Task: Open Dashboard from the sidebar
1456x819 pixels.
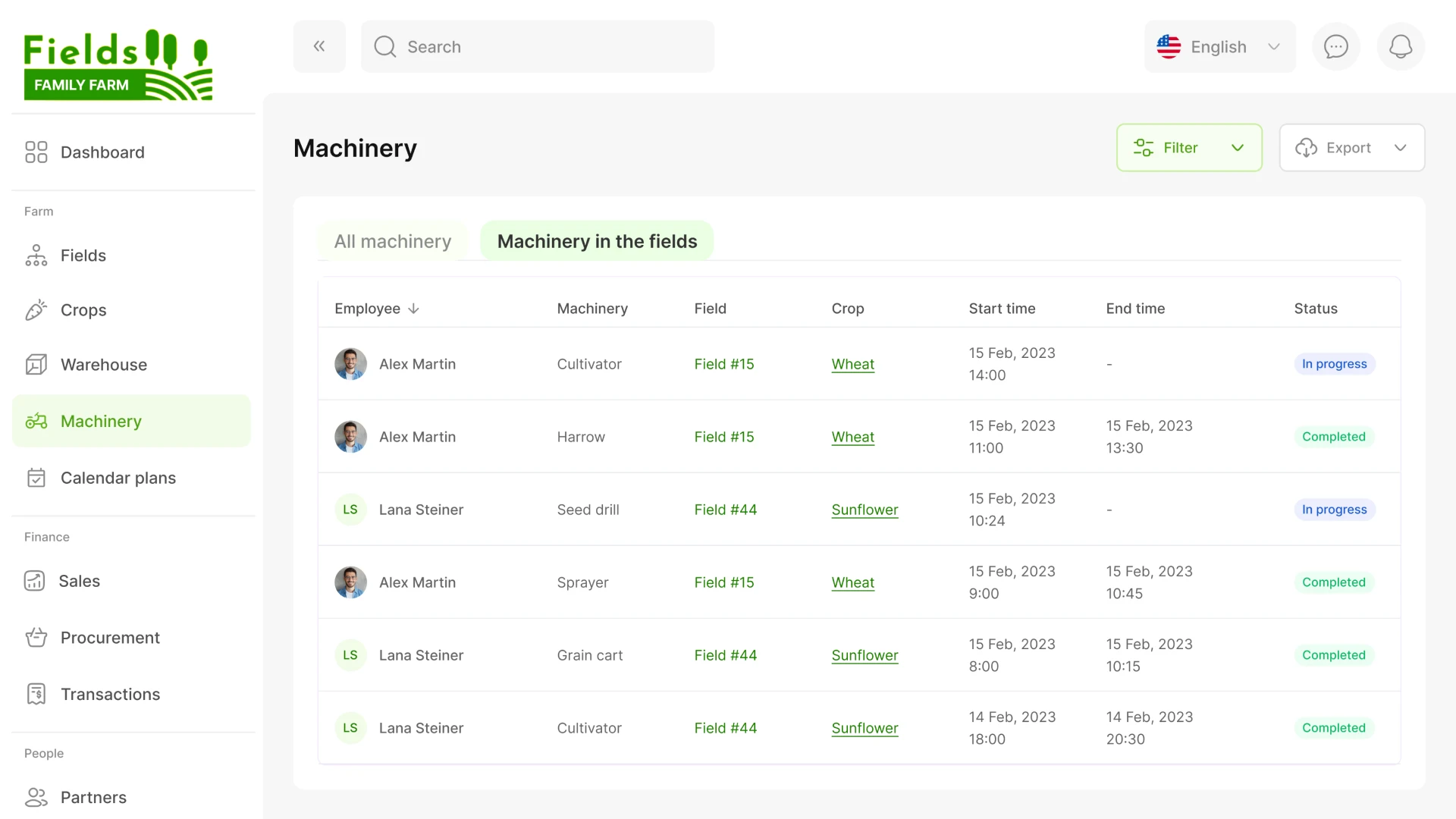Action: click(102, 152)
